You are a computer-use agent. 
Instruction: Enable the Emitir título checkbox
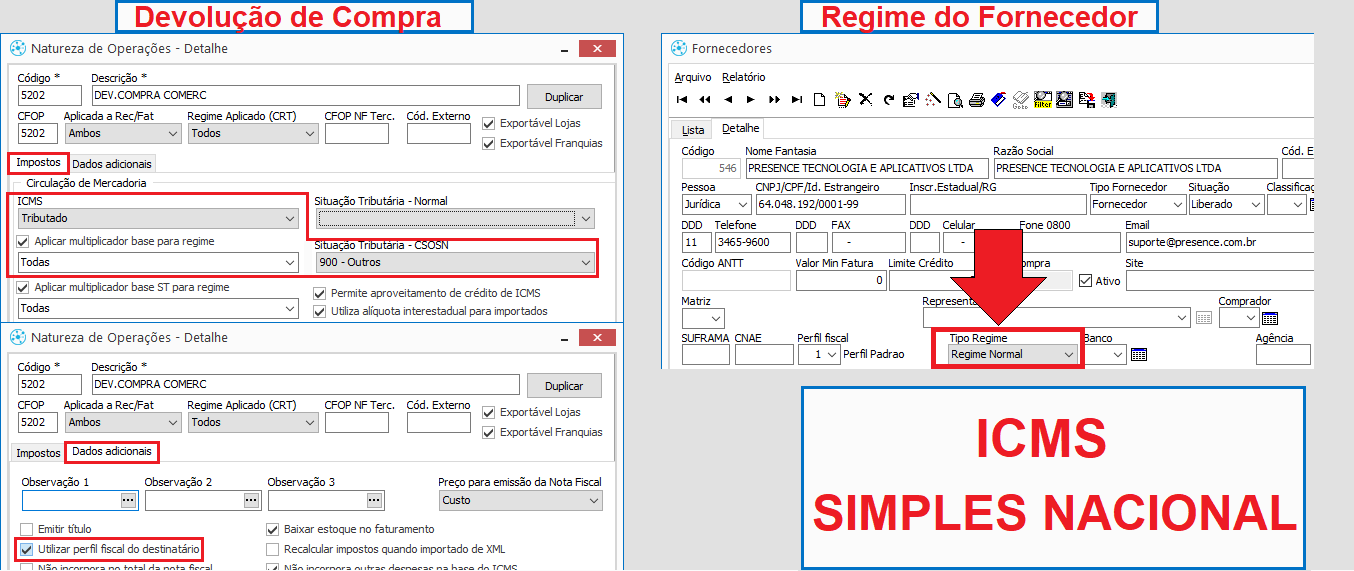pos(27,529)
